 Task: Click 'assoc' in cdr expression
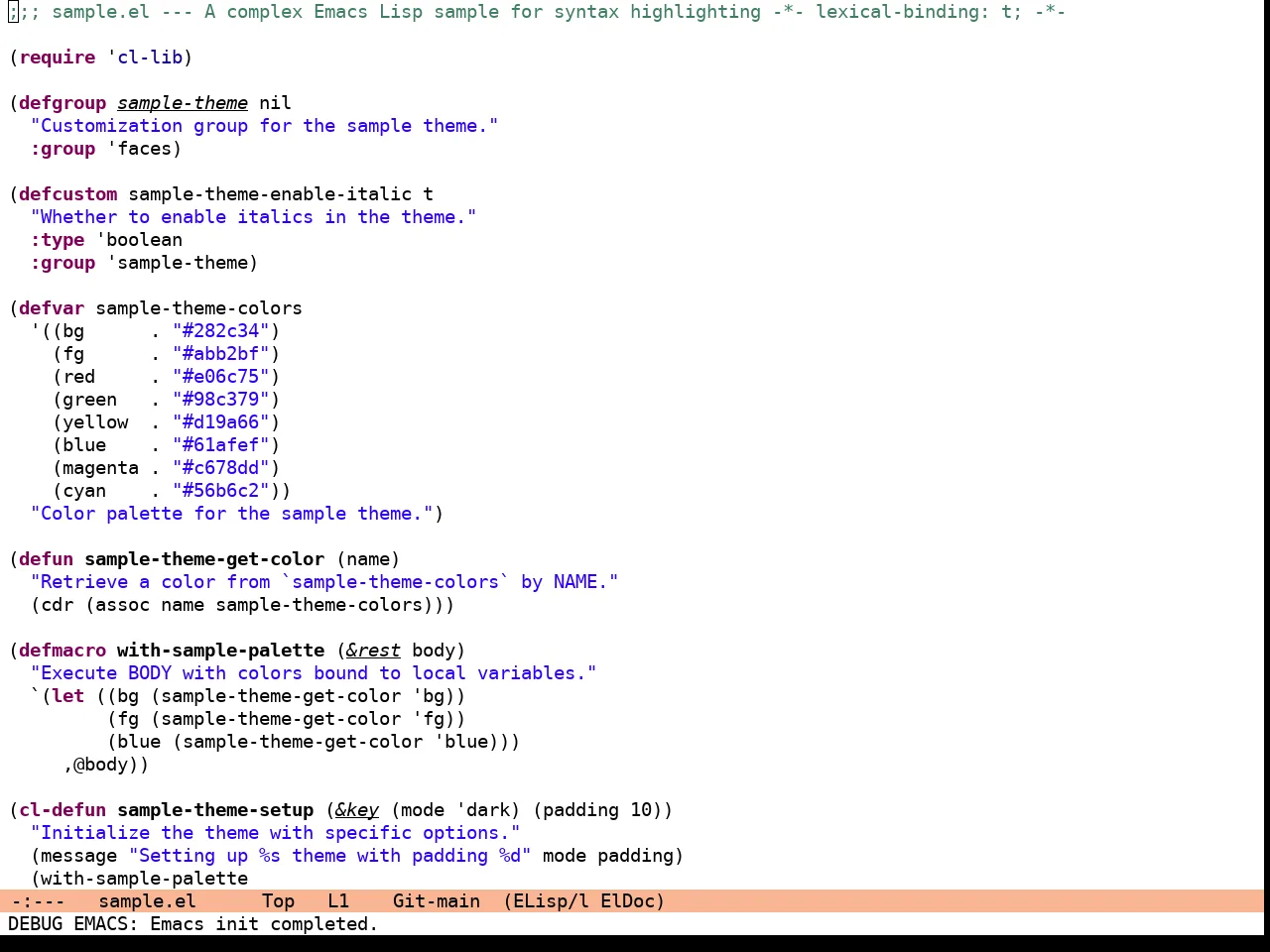(x=122, y=605)
